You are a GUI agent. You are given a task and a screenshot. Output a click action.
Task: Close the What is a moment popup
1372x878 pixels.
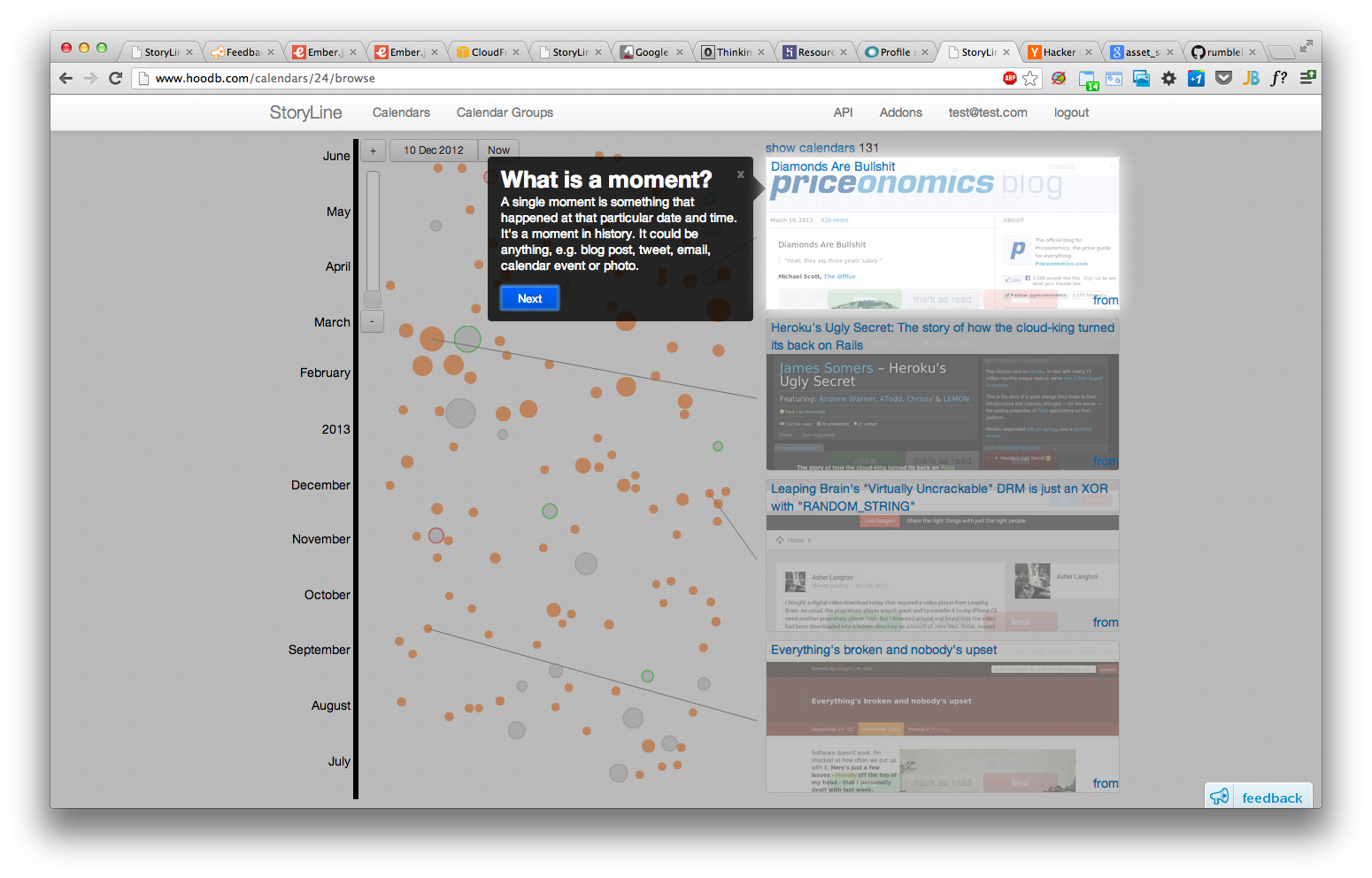pos(741,174)
